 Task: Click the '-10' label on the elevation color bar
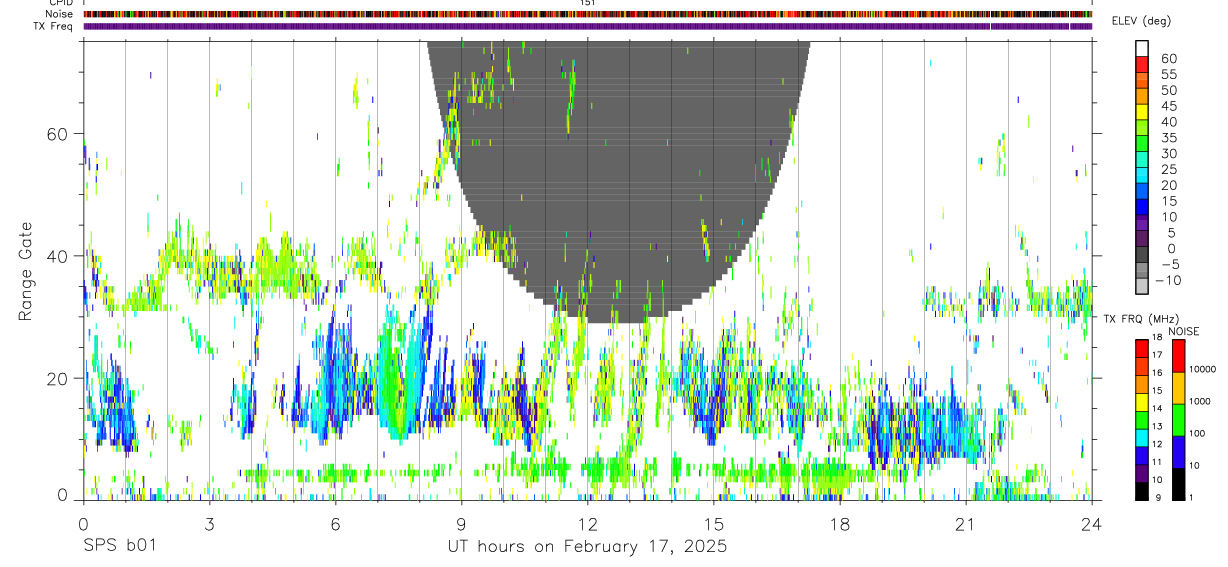pos(1168,281)
